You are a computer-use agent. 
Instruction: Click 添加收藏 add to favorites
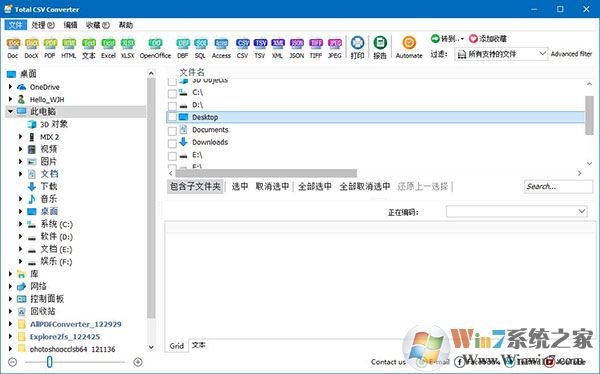coord(488,39)
